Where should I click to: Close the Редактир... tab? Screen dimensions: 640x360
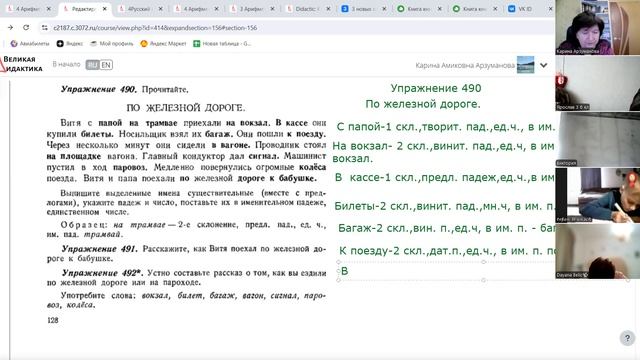104,9
